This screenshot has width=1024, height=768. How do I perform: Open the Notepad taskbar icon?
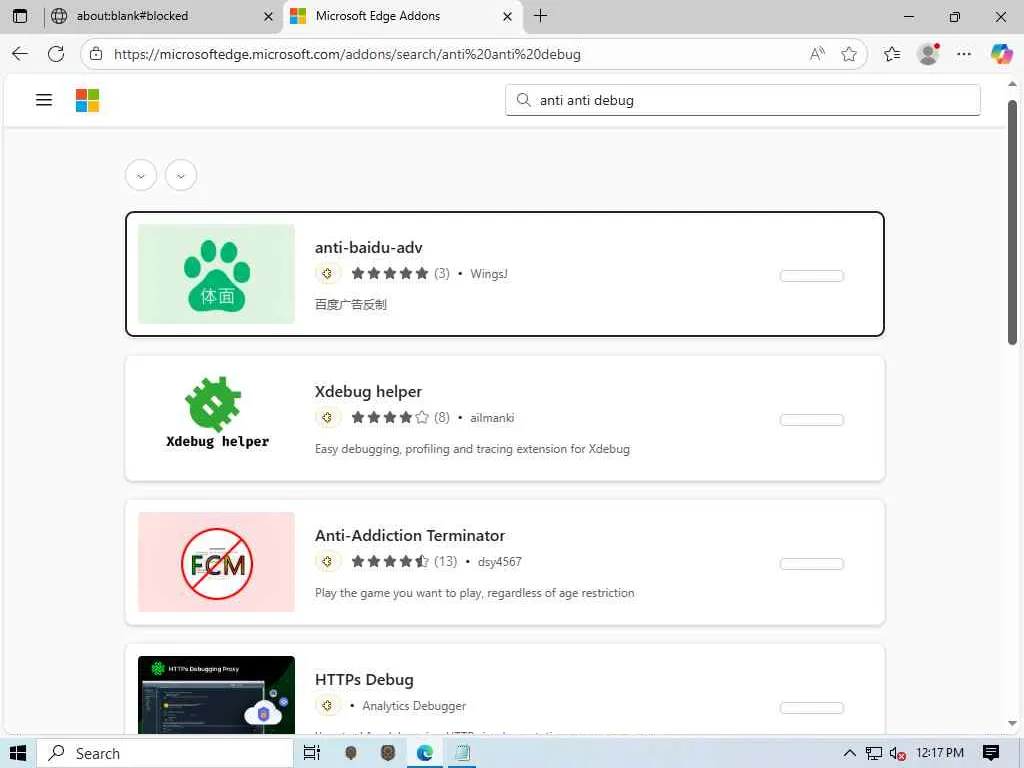click(462, 754)
